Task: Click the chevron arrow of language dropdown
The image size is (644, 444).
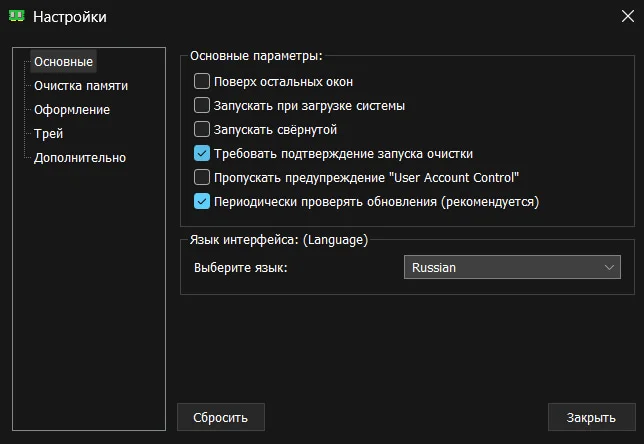Action: coord(610,268)
